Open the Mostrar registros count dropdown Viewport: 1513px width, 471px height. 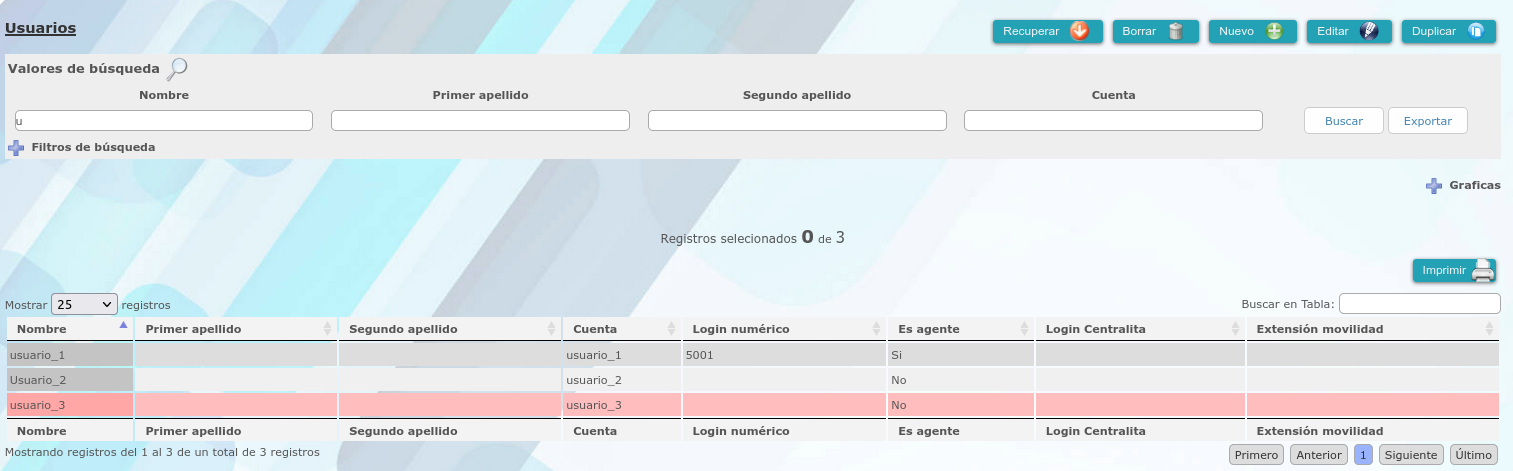pyautogui.click(x=84, y=304)
